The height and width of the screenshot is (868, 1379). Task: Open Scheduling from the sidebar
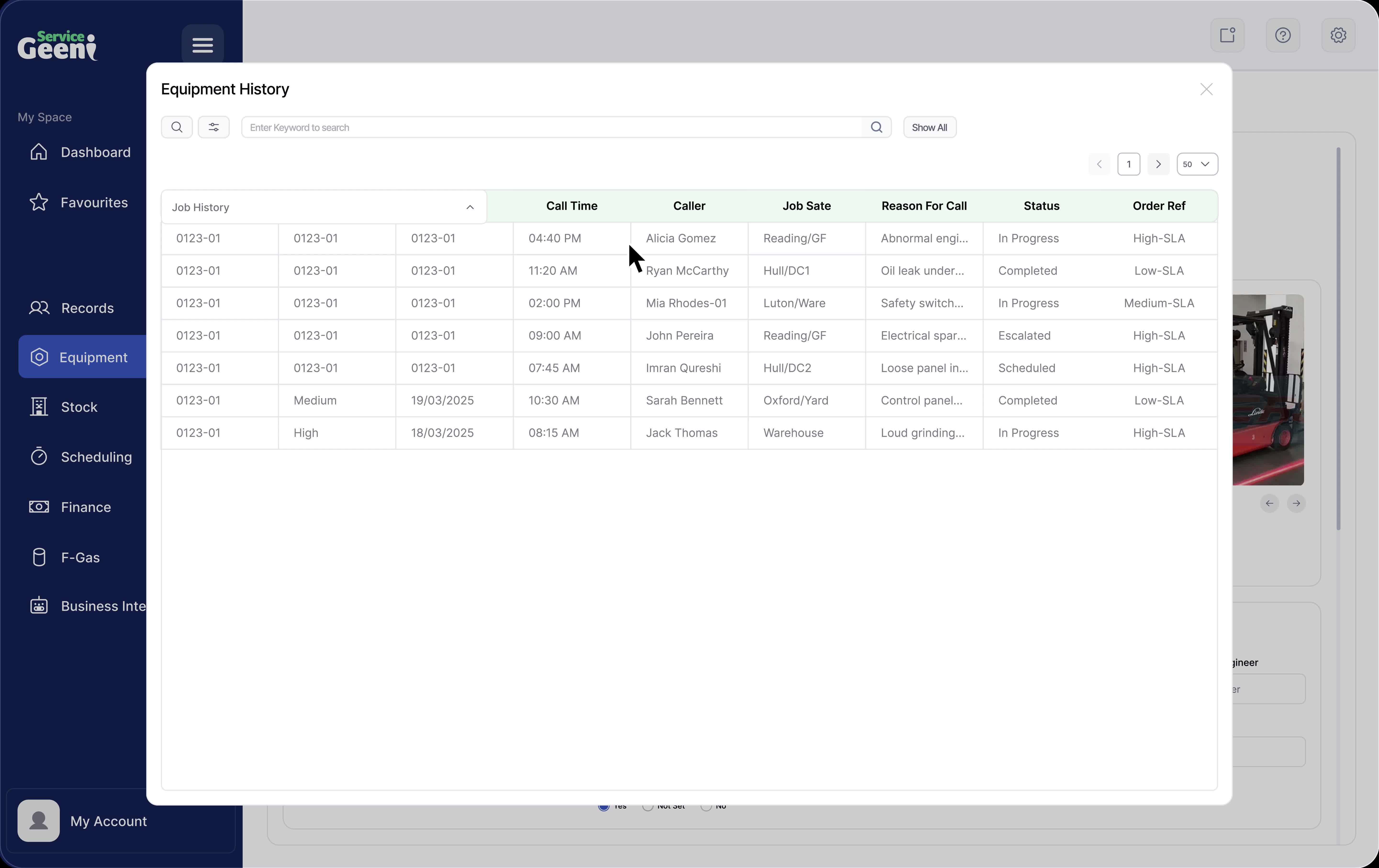pyautogui.click(x=96, y=457)
